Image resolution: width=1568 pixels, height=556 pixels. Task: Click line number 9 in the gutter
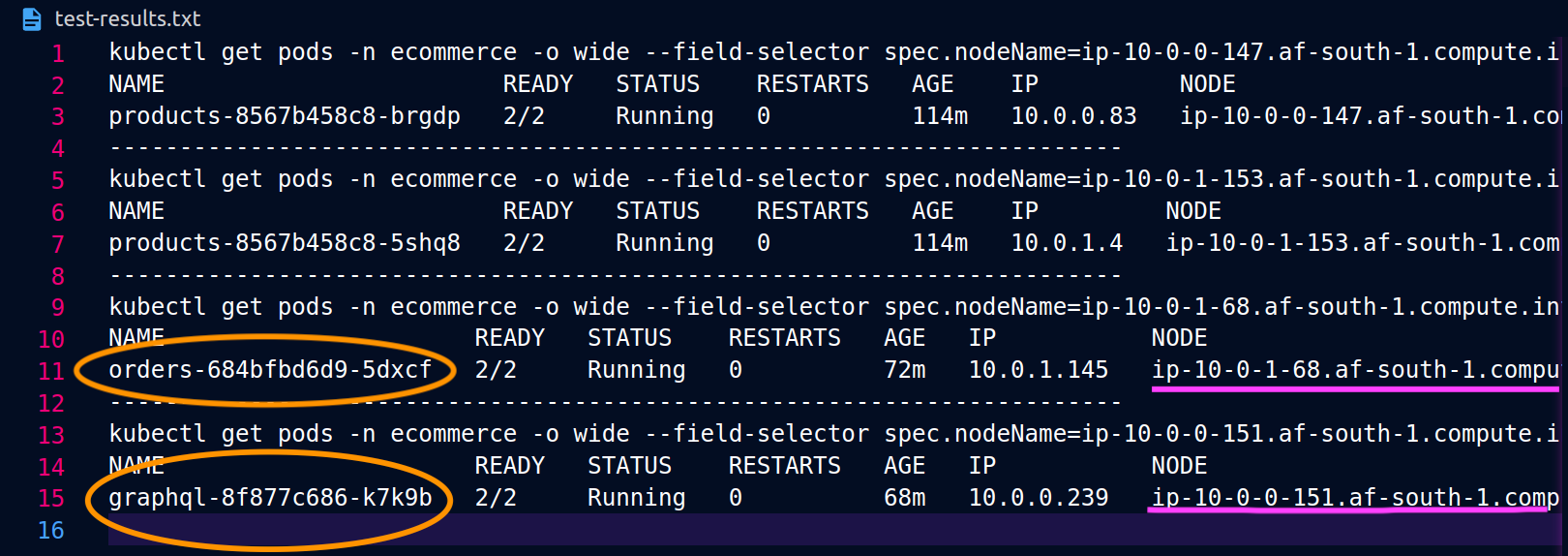(x=58, y=307)
